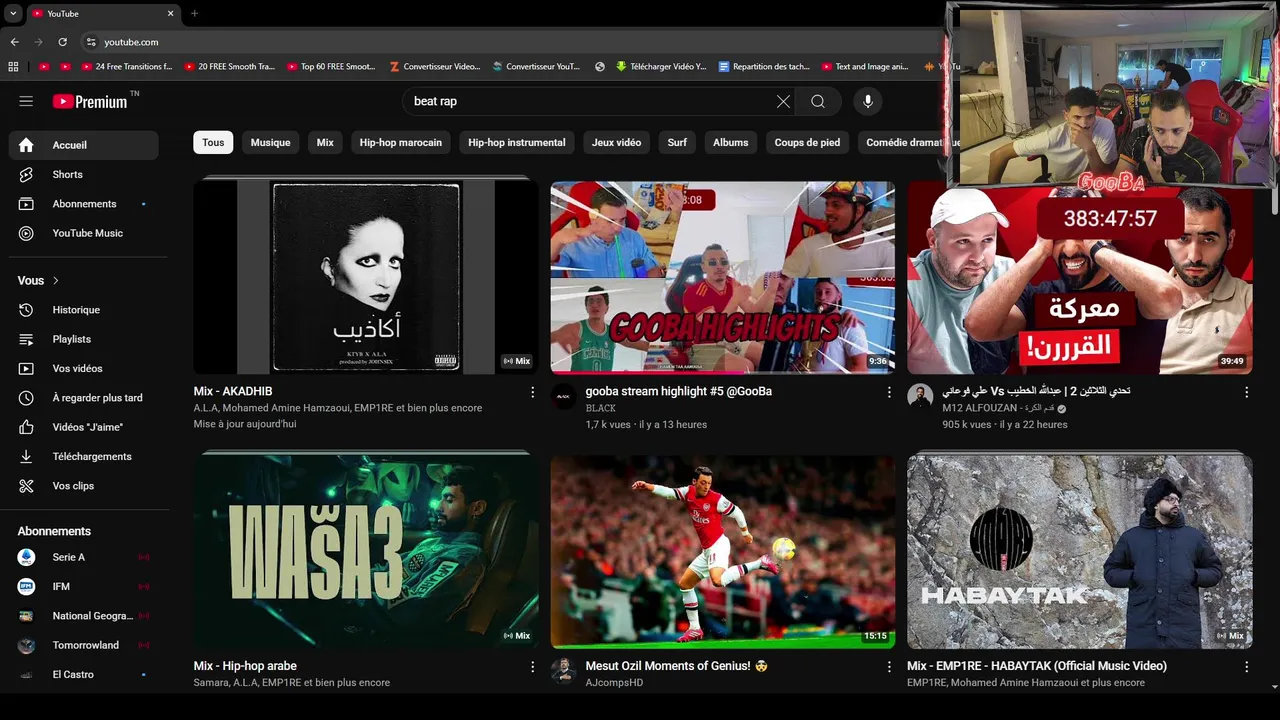Image resolution: width=1280 pixels, height=720 pixels.
Task: Open Historique from the sidebar
Action: [x=84, y=310]
